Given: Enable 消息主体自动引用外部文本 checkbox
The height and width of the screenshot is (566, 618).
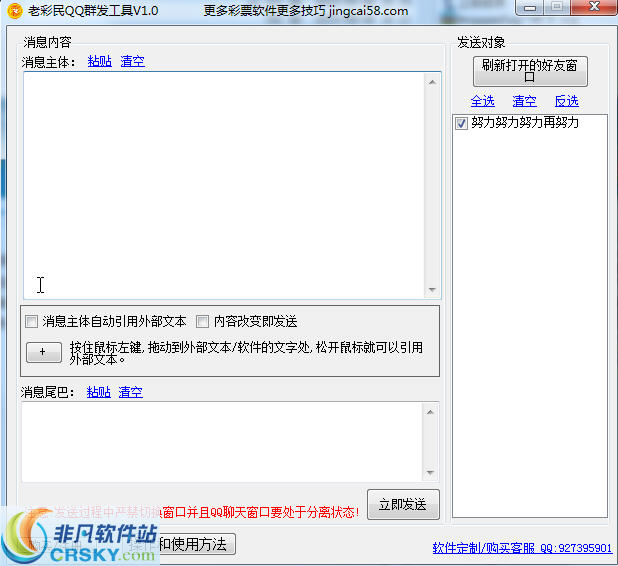Looking at the screenshot, I should pos(31,321).
